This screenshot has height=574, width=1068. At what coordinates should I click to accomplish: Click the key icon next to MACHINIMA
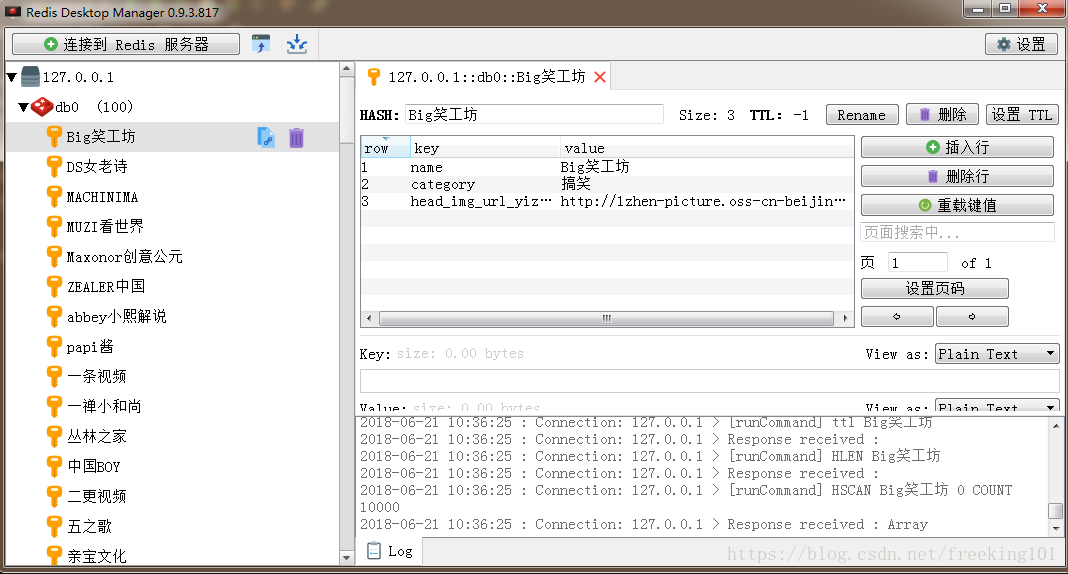click(x=54, y=197)
